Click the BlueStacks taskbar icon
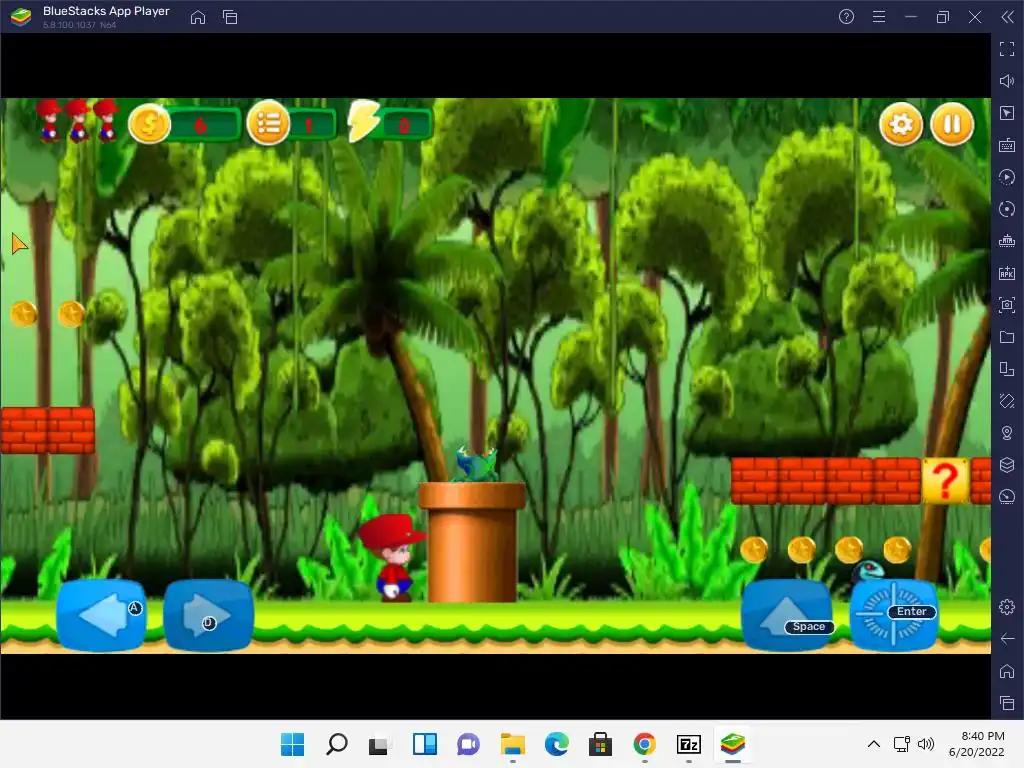The image size is (1024, 768). point(733,744)
